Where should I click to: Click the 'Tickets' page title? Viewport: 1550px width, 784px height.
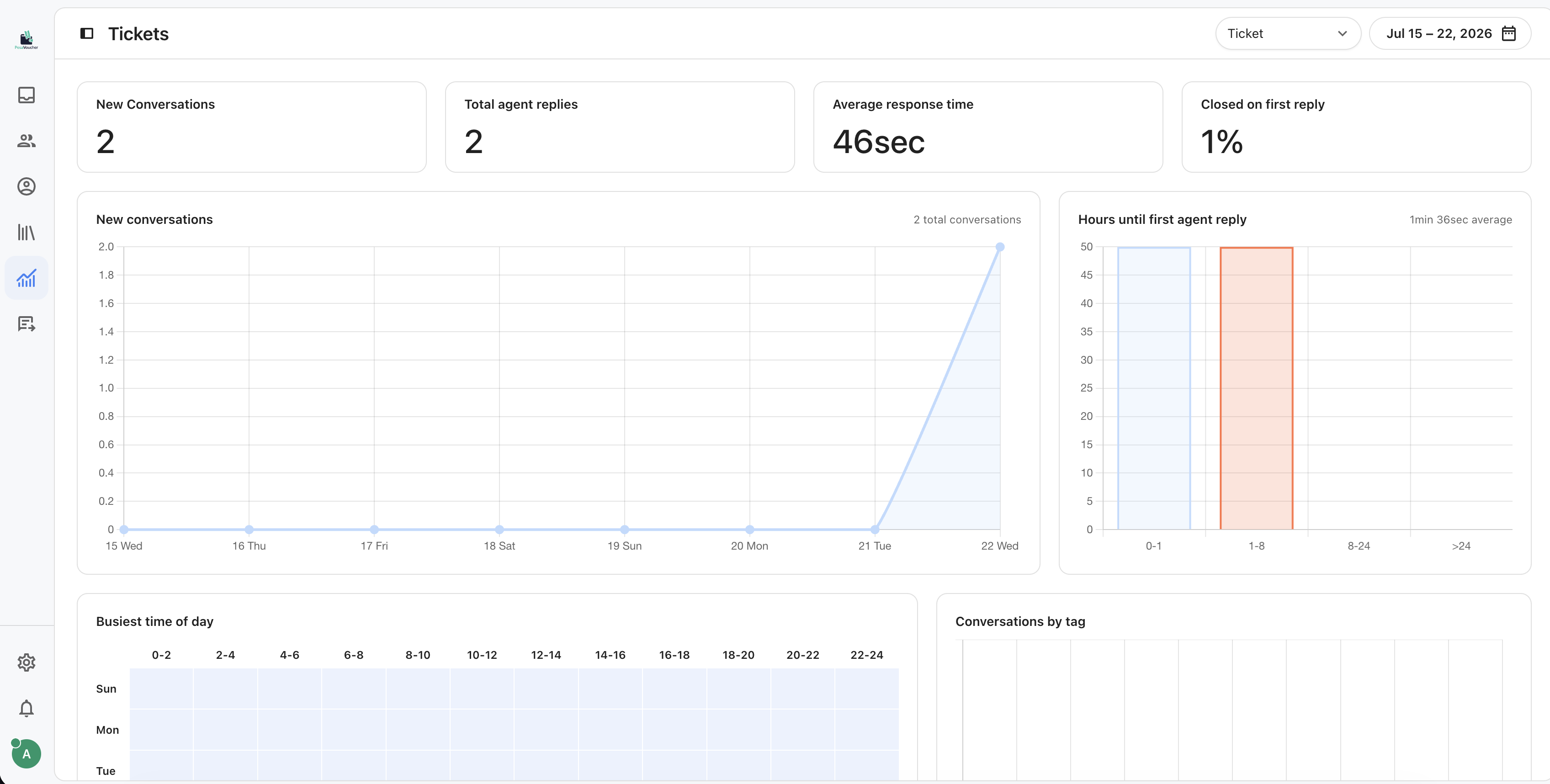pyautogui.click(x=138, y=34)
